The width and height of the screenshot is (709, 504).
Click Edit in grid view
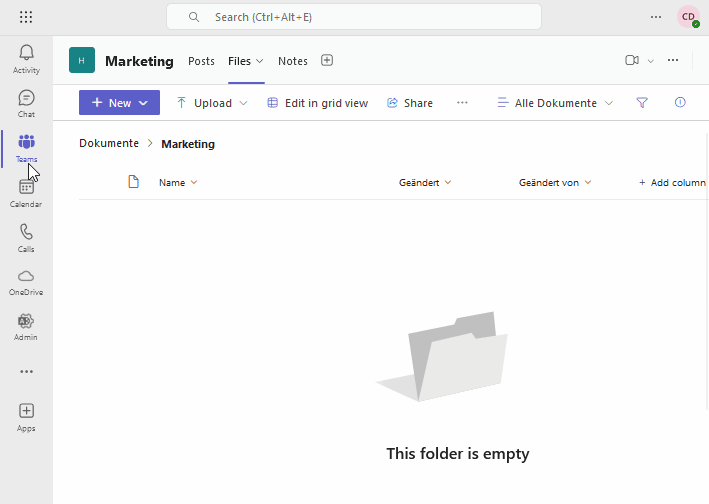coord(317,103)
